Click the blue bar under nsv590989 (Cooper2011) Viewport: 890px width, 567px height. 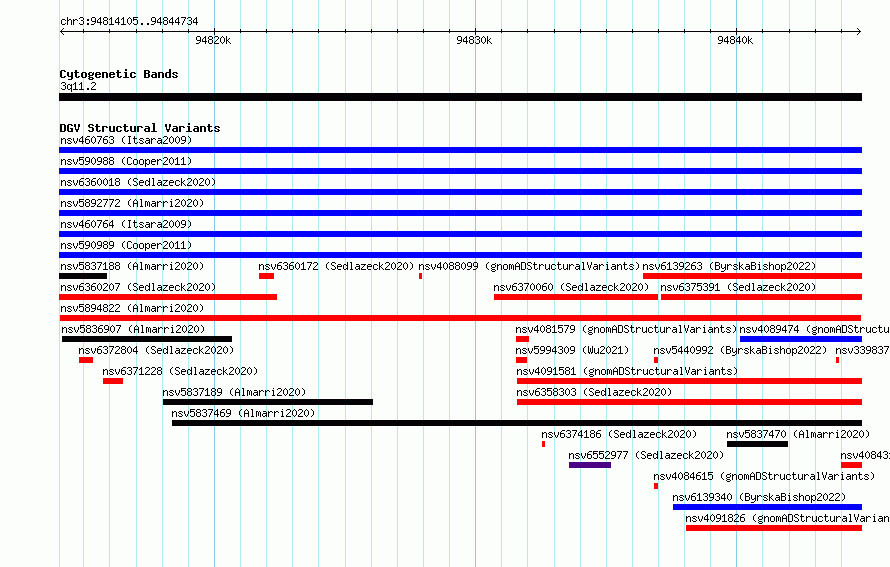coord(460,255)
